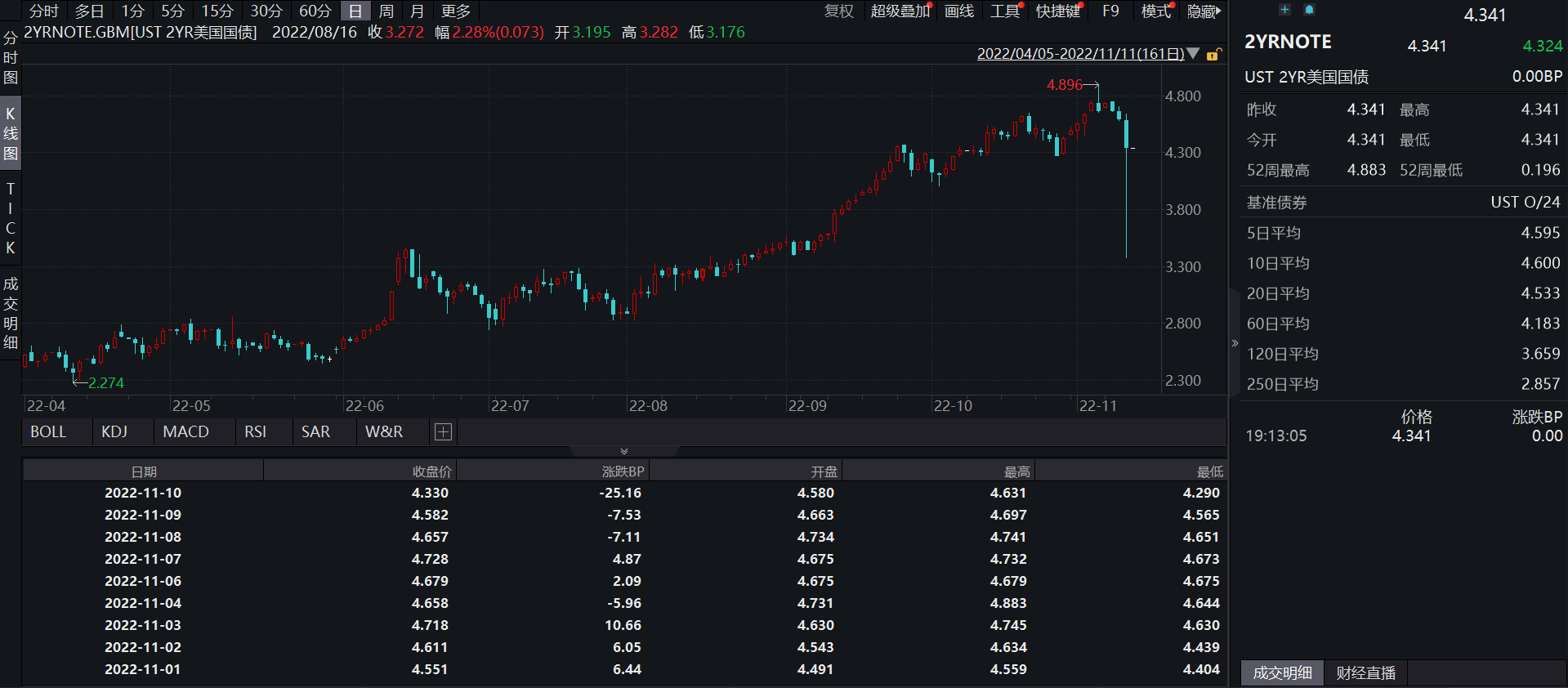1568x688 pixels.
Task: Open the 超级叠加 overlay feature
Action: click(900, 11)
